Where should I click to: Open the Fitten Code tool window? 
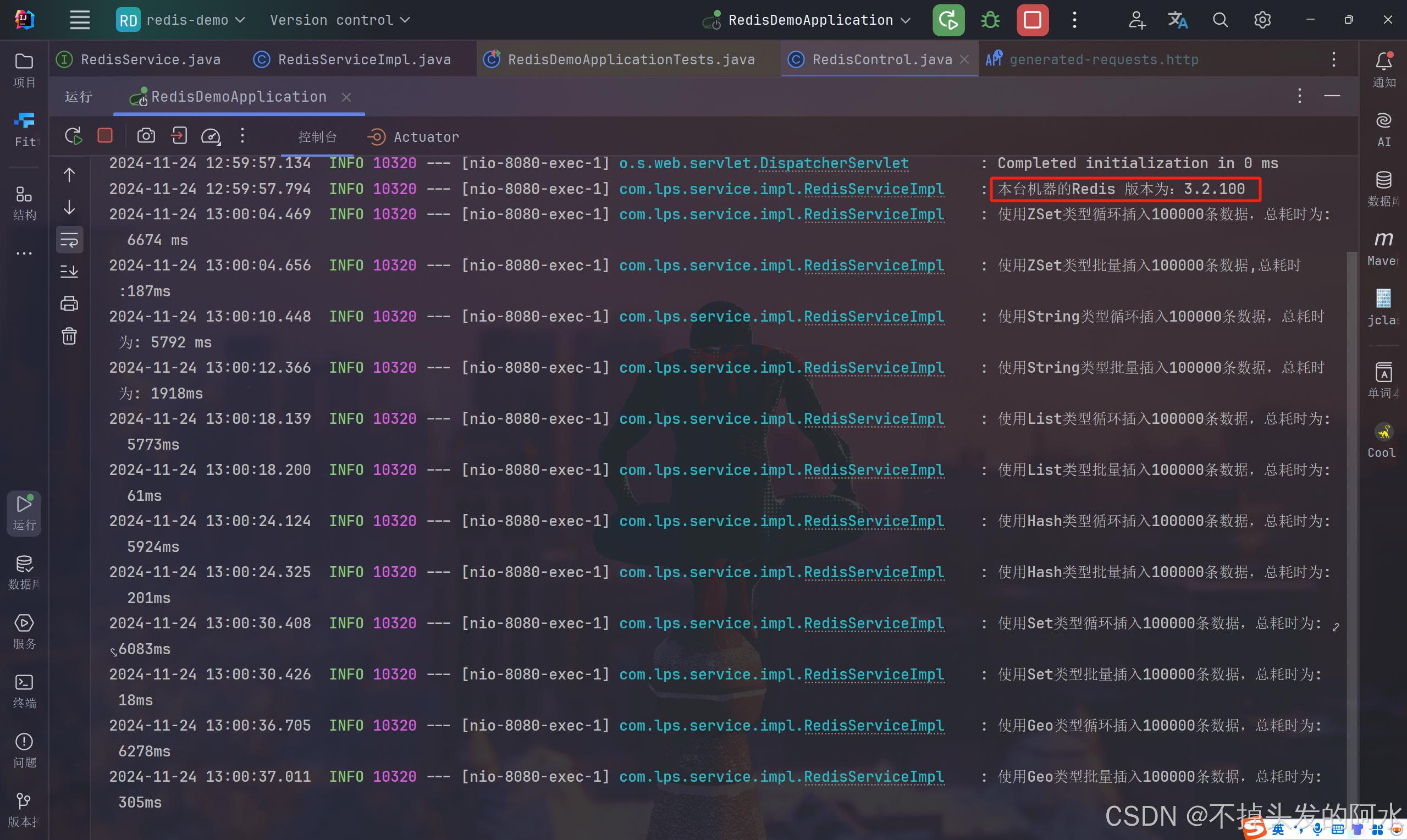[24, 130]
